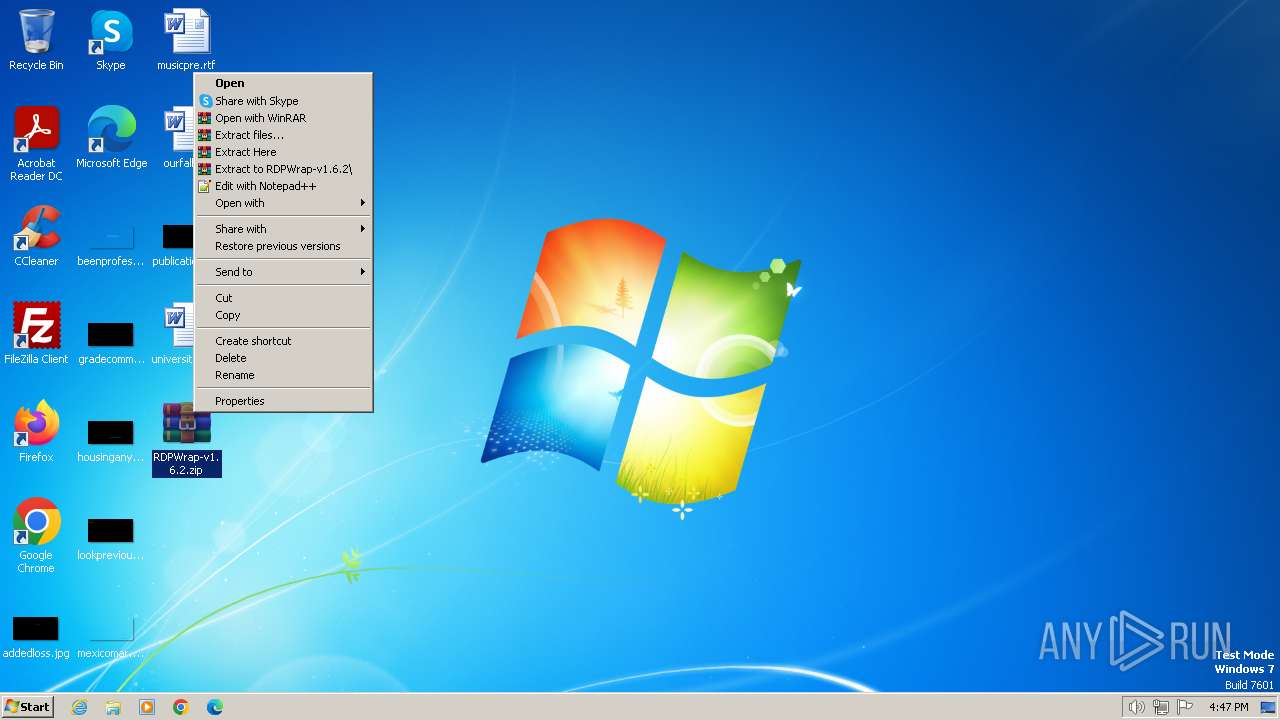Screen dimensions: 1280x720
Task: Click Show desktop button at taskbar end
Action: [1269, 707]
